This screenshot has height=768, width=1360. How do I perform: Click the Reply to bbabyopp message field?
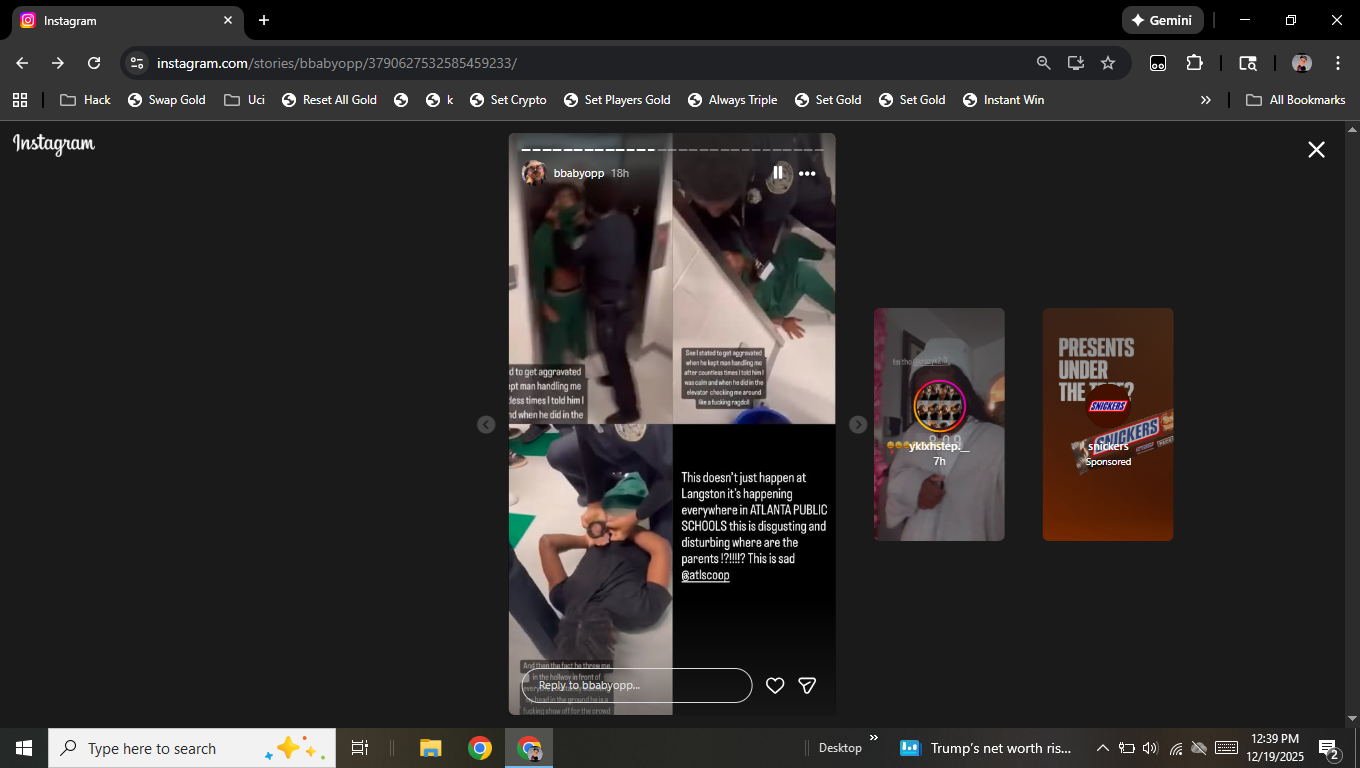(x=636, y=685)
